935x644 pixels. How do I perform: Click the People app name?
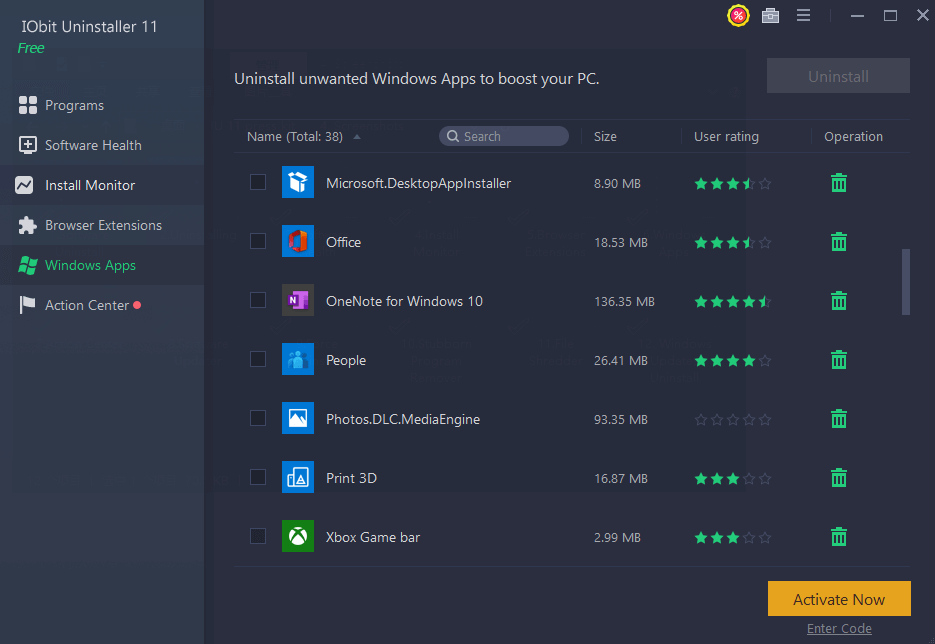point(346,360)
